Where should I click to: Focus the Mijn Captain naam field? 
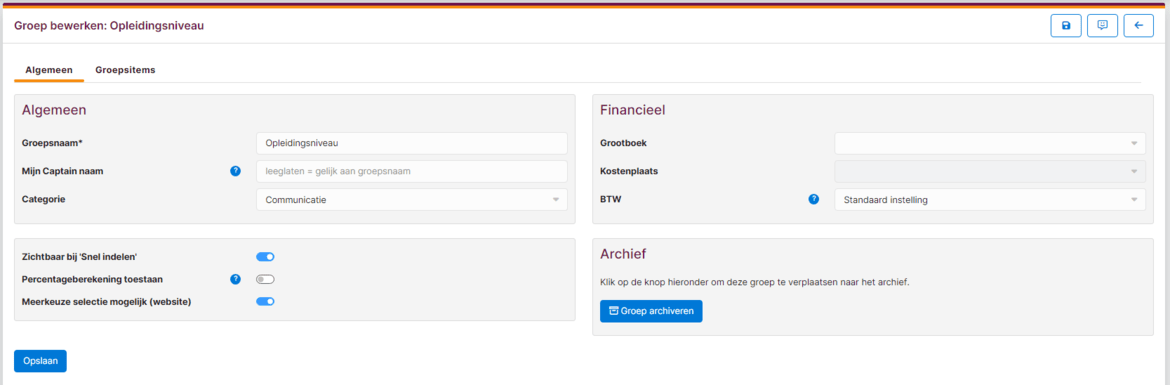click(411, 172)
